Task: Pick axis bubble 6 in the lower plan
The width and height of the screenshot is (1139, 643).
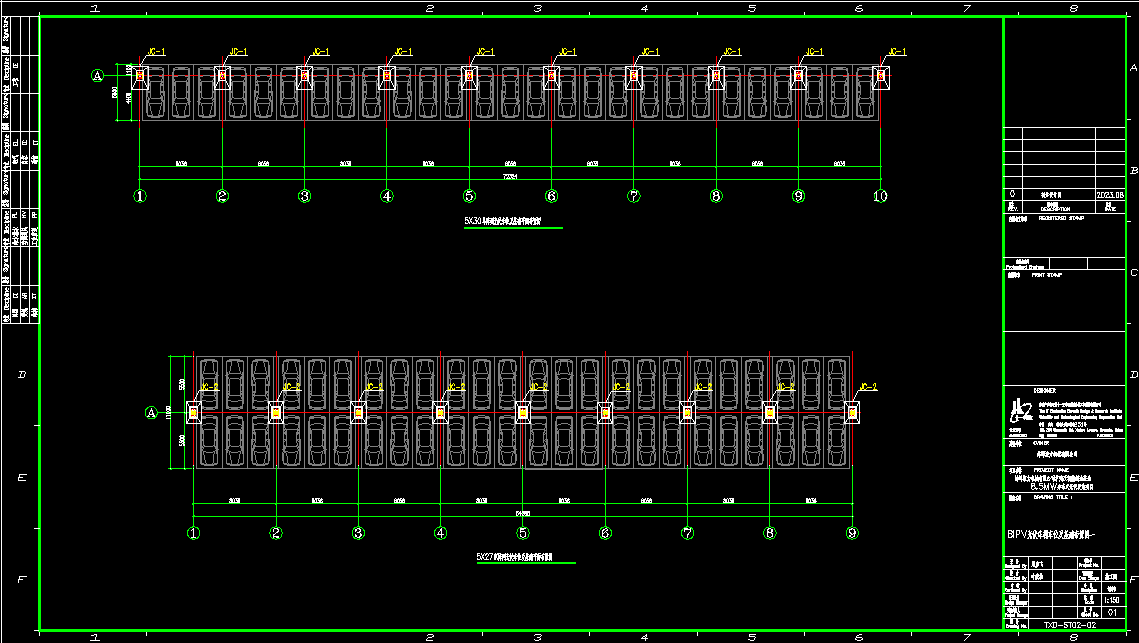Action: pos(605,533)
